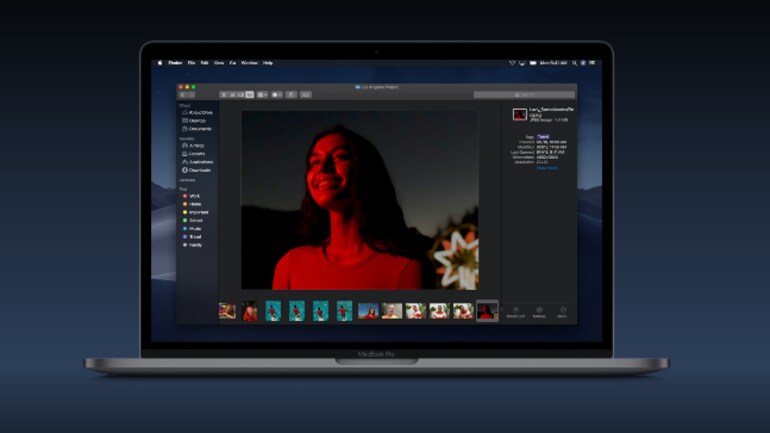770x433 pixels.
Task: Click the Show More link in preview pane
Action: (x=547, y=168)
